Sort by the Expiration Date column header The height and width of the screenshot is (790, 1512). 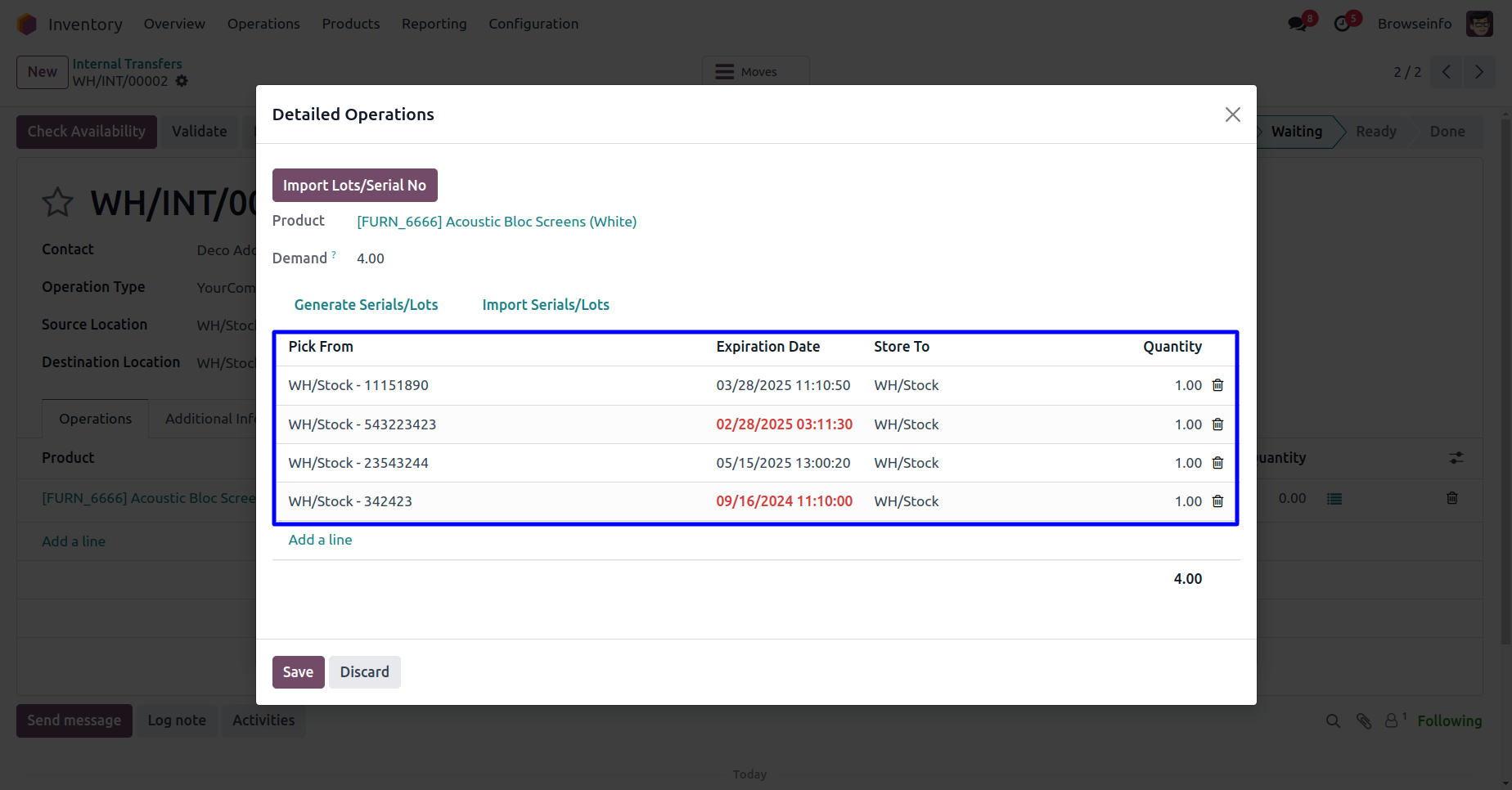[767, 347]
